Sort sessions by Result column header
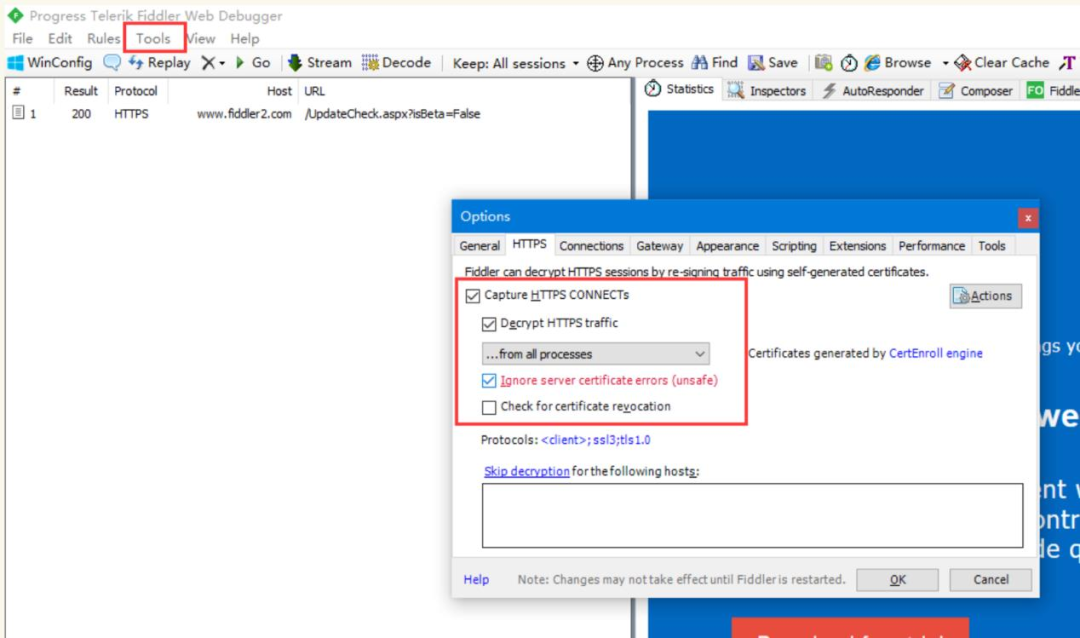The width and height of the screenshot is (1080, 638). coord(81,91)
